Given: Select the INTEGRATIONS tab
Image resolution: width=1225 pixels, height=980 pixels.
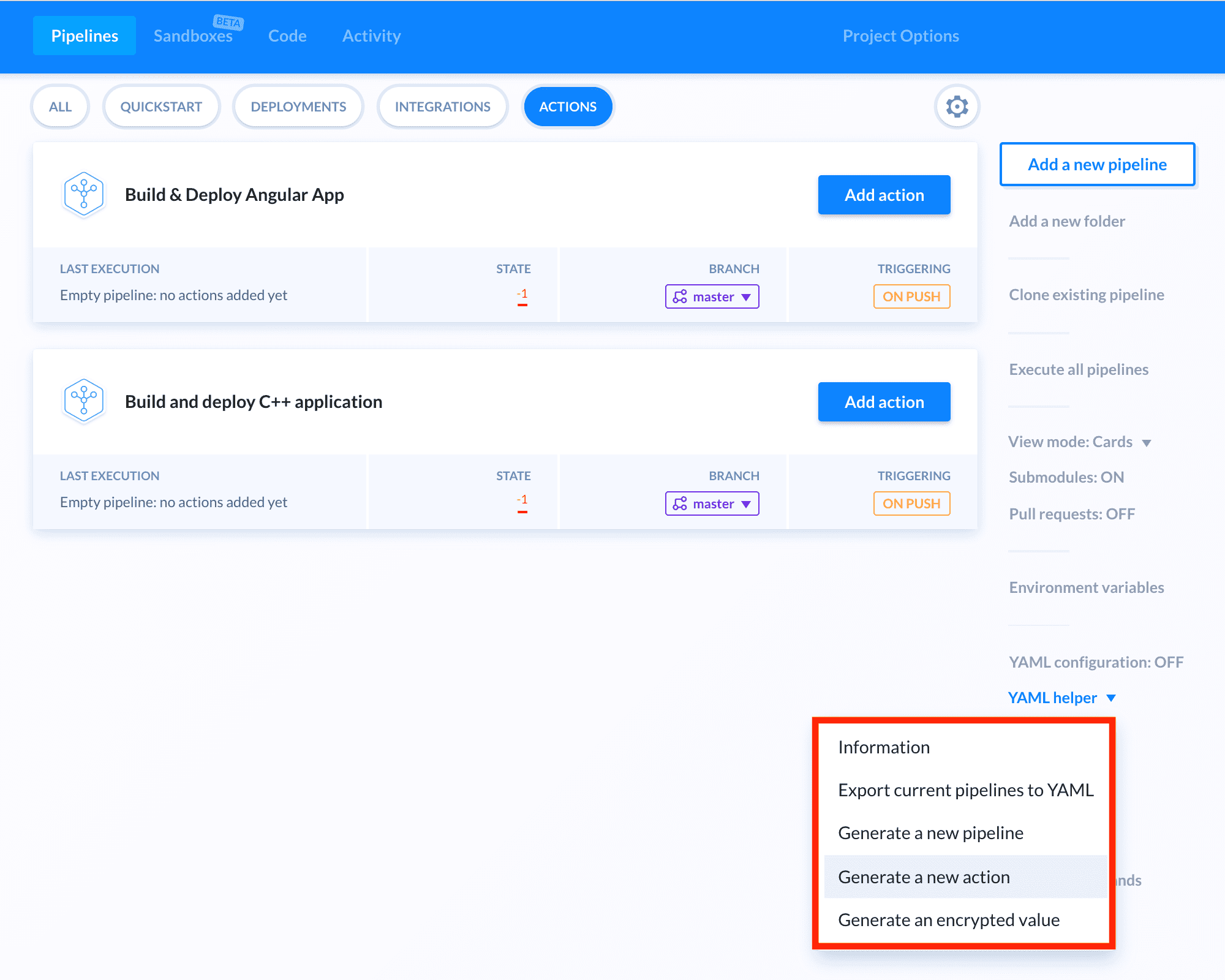Looking at the screenshot, I should coord(442,106).
